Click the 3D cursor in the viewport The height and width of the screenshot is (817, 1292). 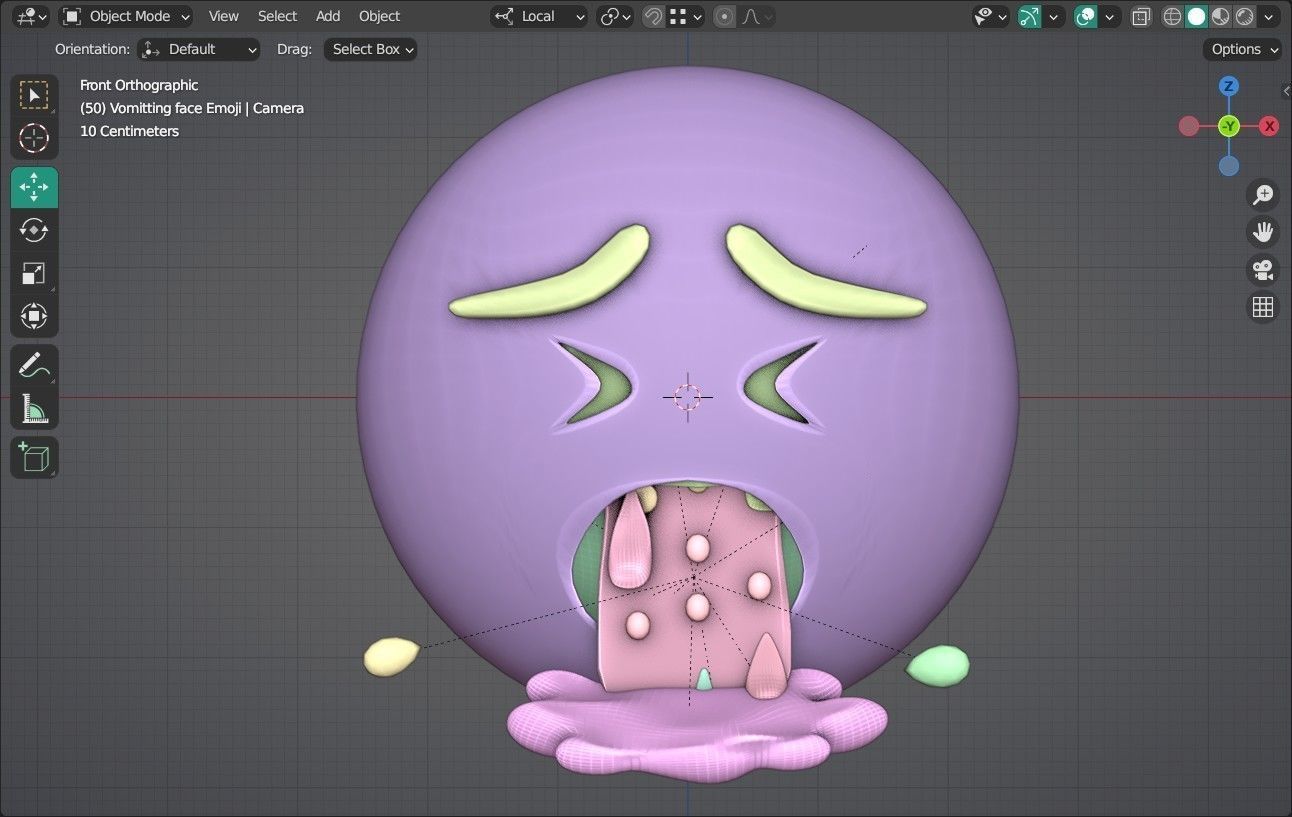click(x=688, y=397)
